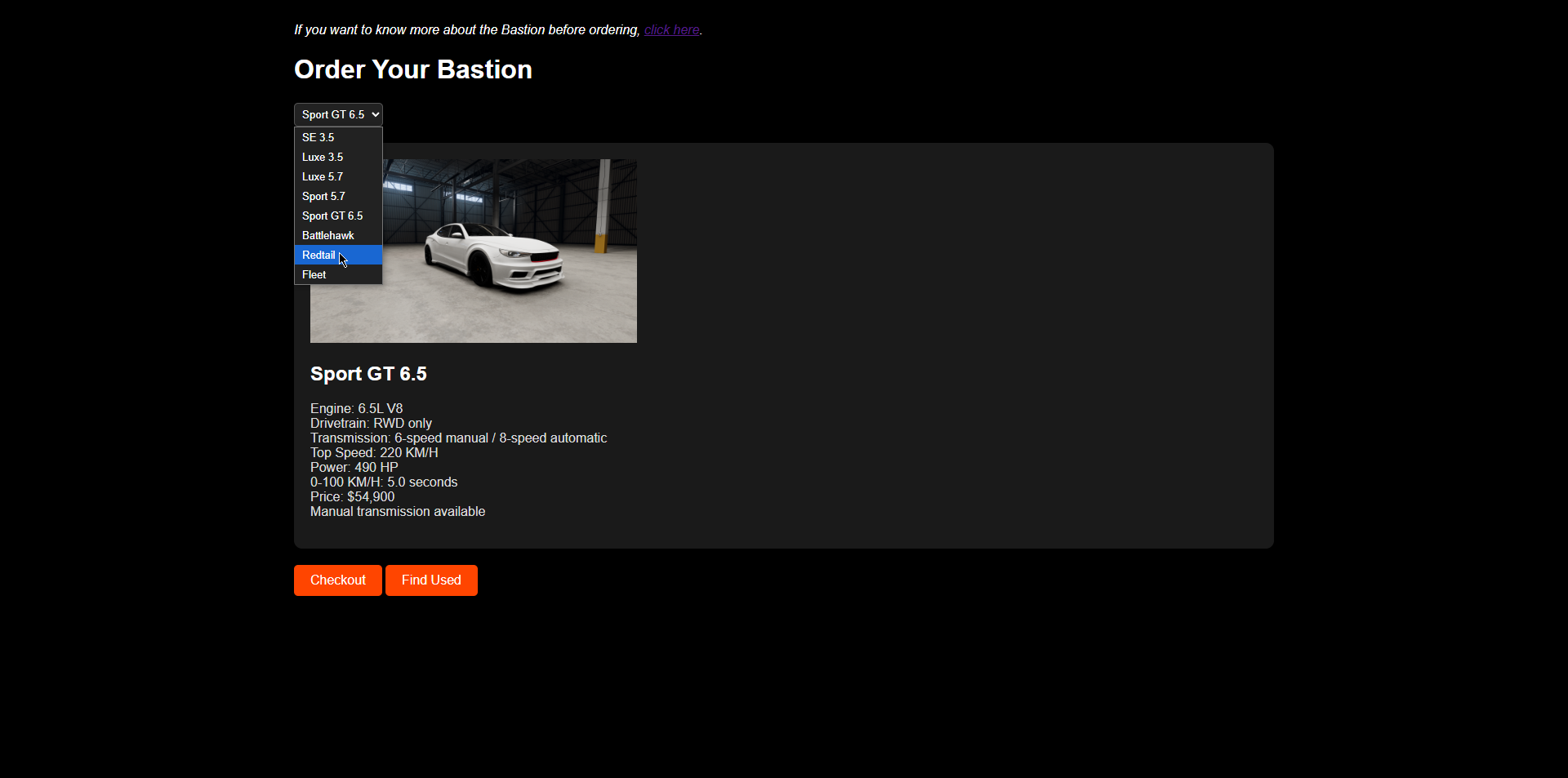Choose the highlighted Redtail option
1568x778 pixels.
(x=318, y=256)
